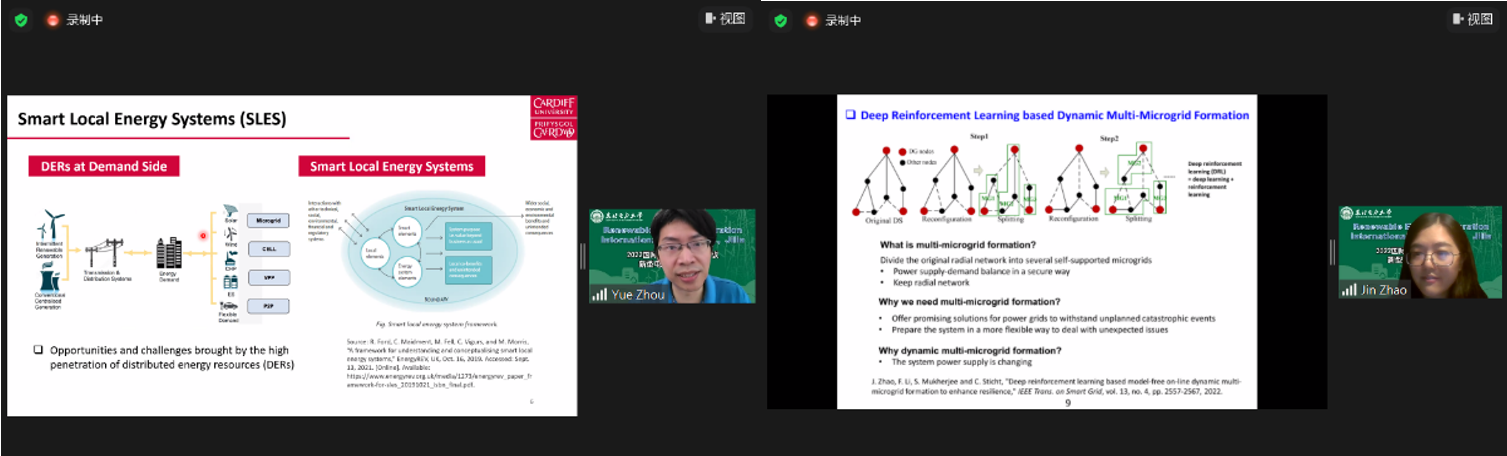The image size is (1507, 456).
Task: Click the signal strength bars beside Yue Zhou
Action: pos(600,294)
